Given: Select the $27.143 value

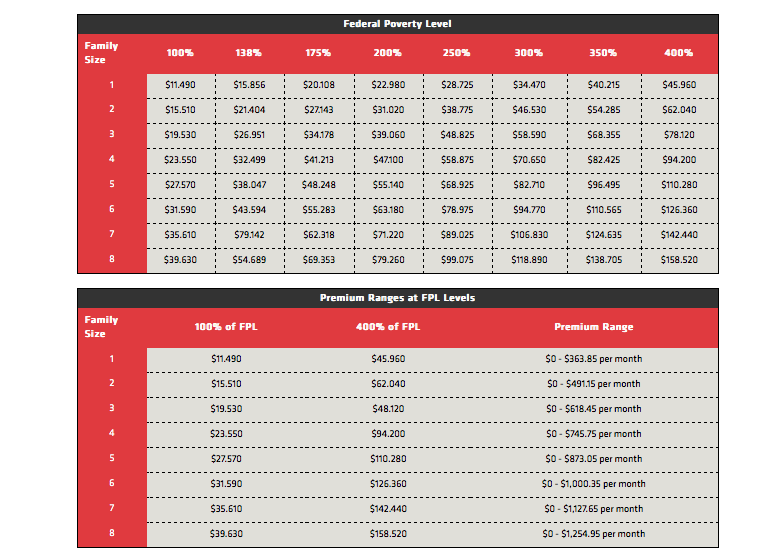Looking at the screenshot, I should click(x=319, y=110).
